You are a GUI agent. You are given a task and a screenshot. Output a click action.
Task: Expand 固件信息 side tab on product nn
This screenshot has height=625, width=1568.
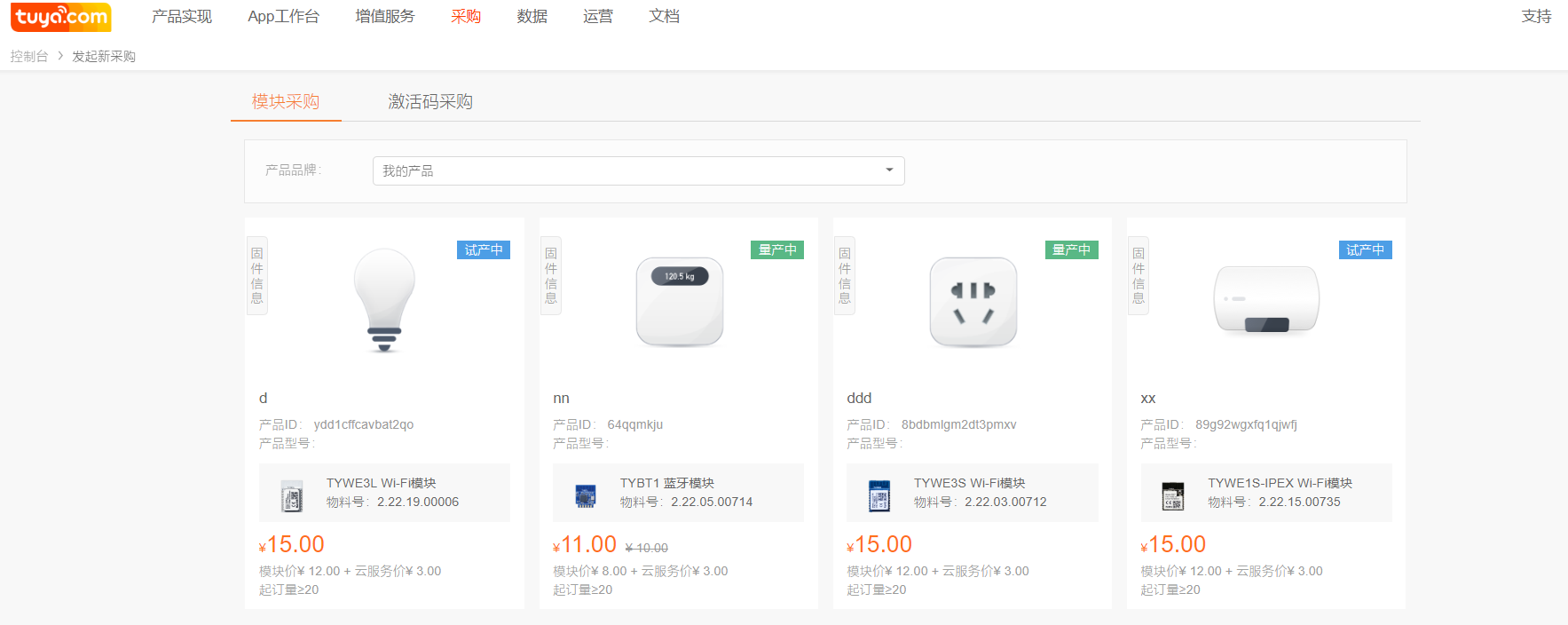(x=551, y=275)
